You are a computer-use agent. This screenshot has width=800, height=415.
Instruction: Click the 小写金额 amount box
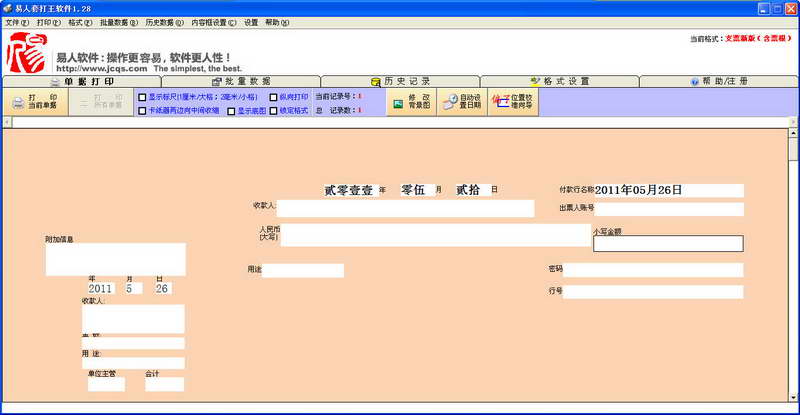[668, 243]
